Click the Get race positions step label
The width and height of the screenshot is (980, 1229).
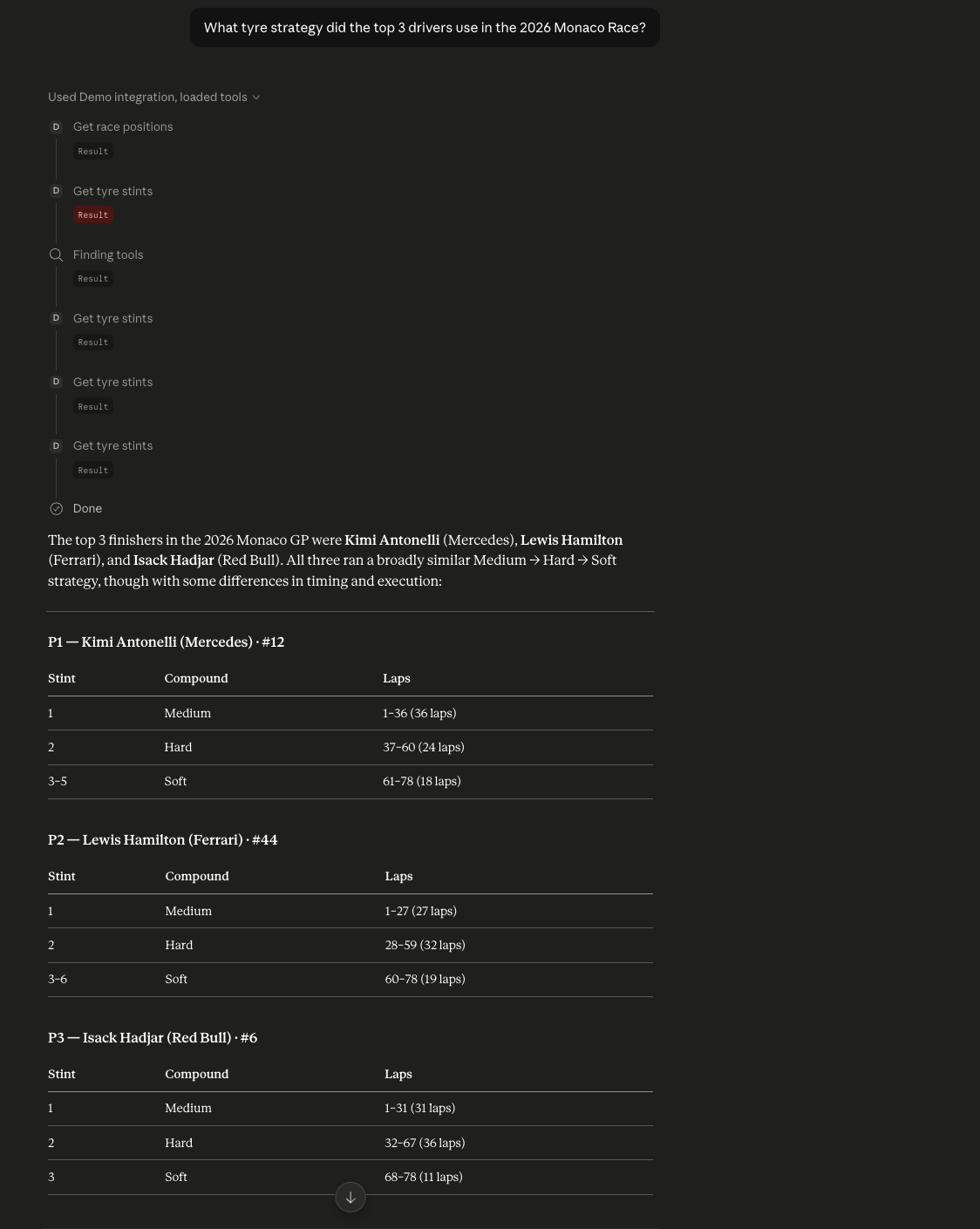pyautogui.click(x=123, y=127)
